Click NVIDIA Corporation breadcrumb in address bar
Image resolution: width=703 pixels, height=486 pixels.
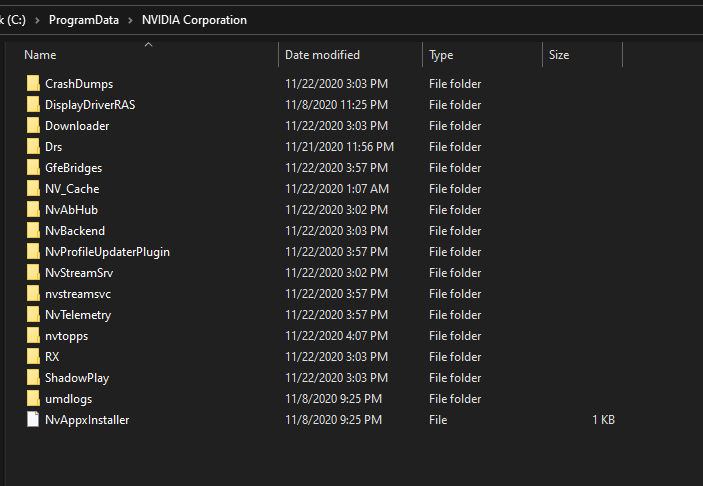point(194,20)
